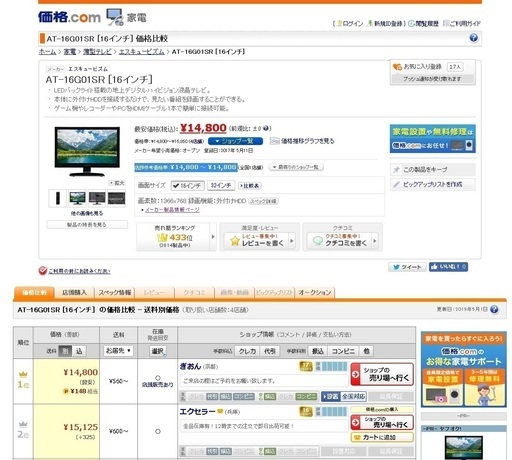512x460 pixels.
Task: Click the Facebook thumbs-up いいね button
Action: pyautogui.click(x=448, y=267)
